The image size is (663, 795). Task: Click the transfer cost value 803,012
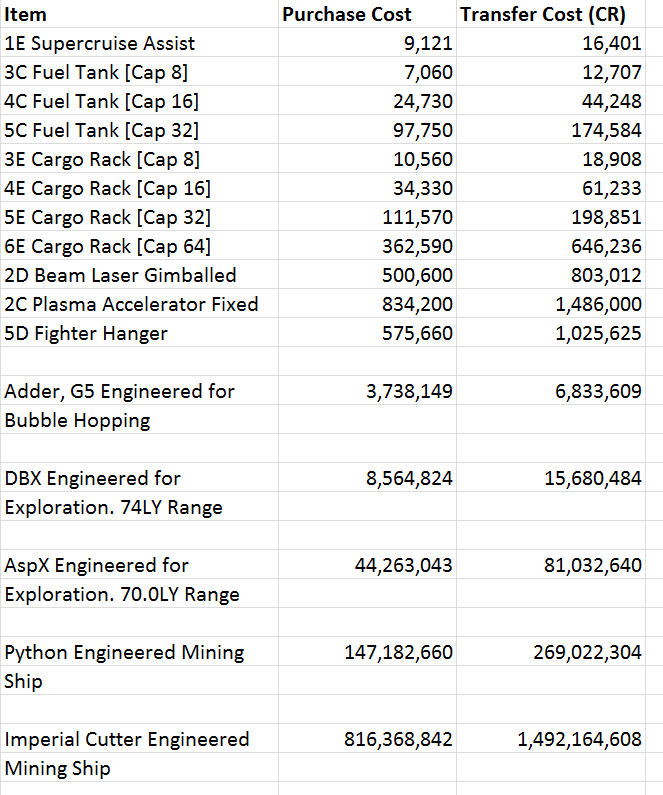606,275
